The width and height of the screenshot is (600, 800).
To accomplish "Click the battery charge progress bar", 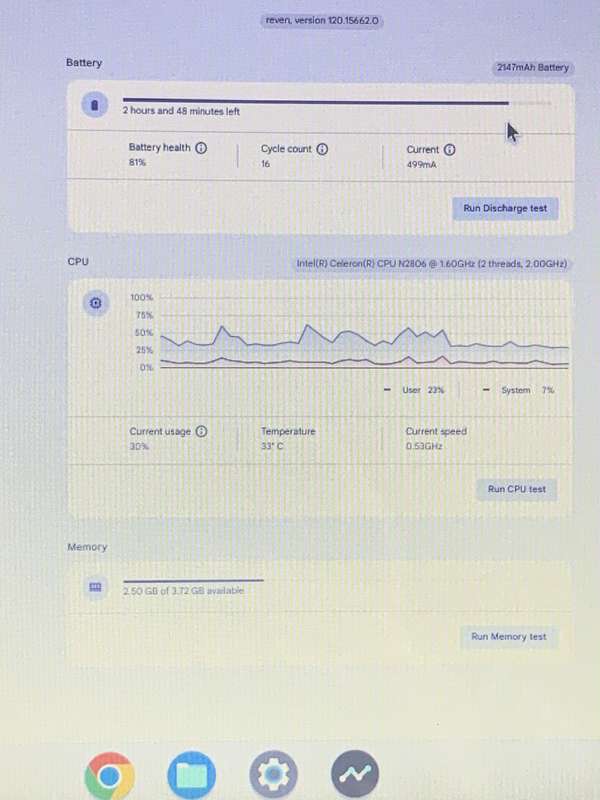I will [337, 102].
